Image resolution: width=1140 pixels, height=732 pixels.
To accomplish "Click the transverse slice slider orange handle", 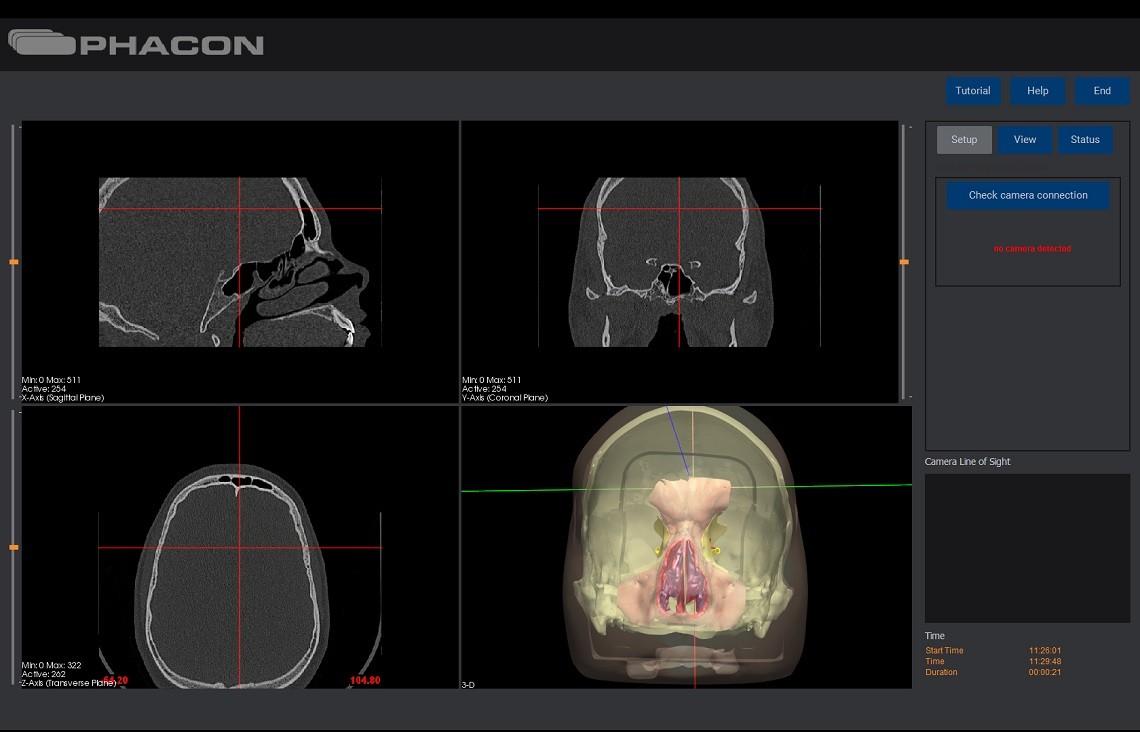I will pos(14,548).
